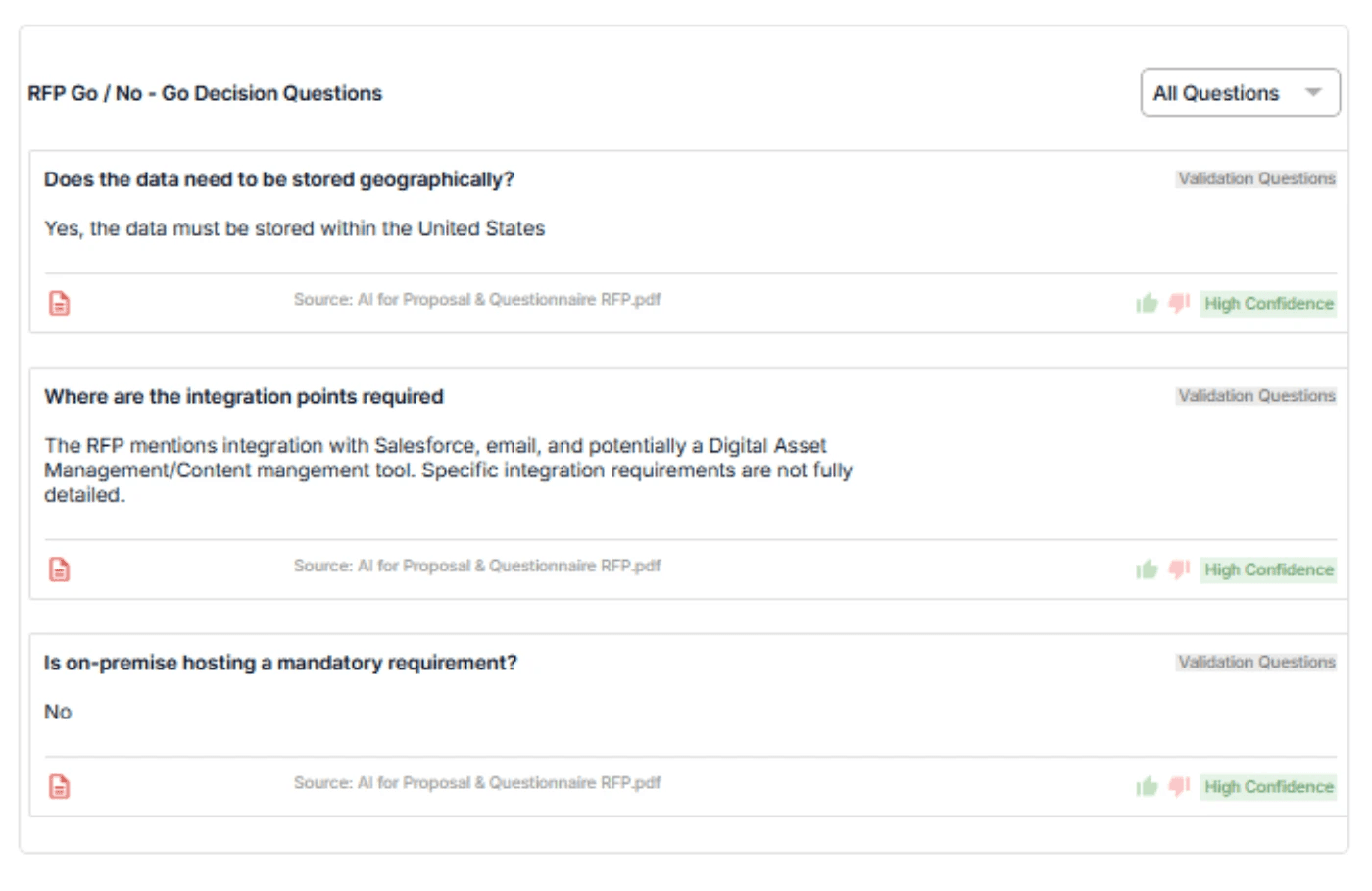Click High Confidence badge on integration points answer
1372x891 pixels.
click(x=1268, y=569)
